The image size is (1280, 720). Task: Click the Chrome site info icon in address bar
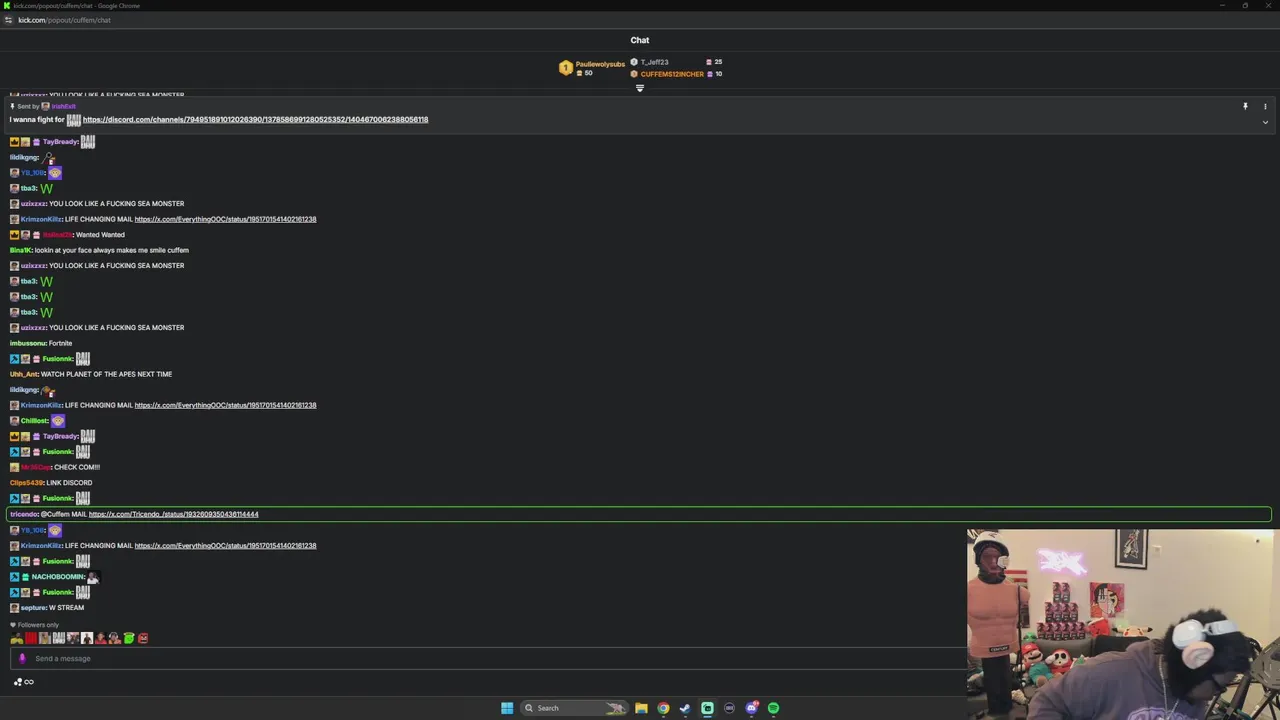tap(8, 20)
